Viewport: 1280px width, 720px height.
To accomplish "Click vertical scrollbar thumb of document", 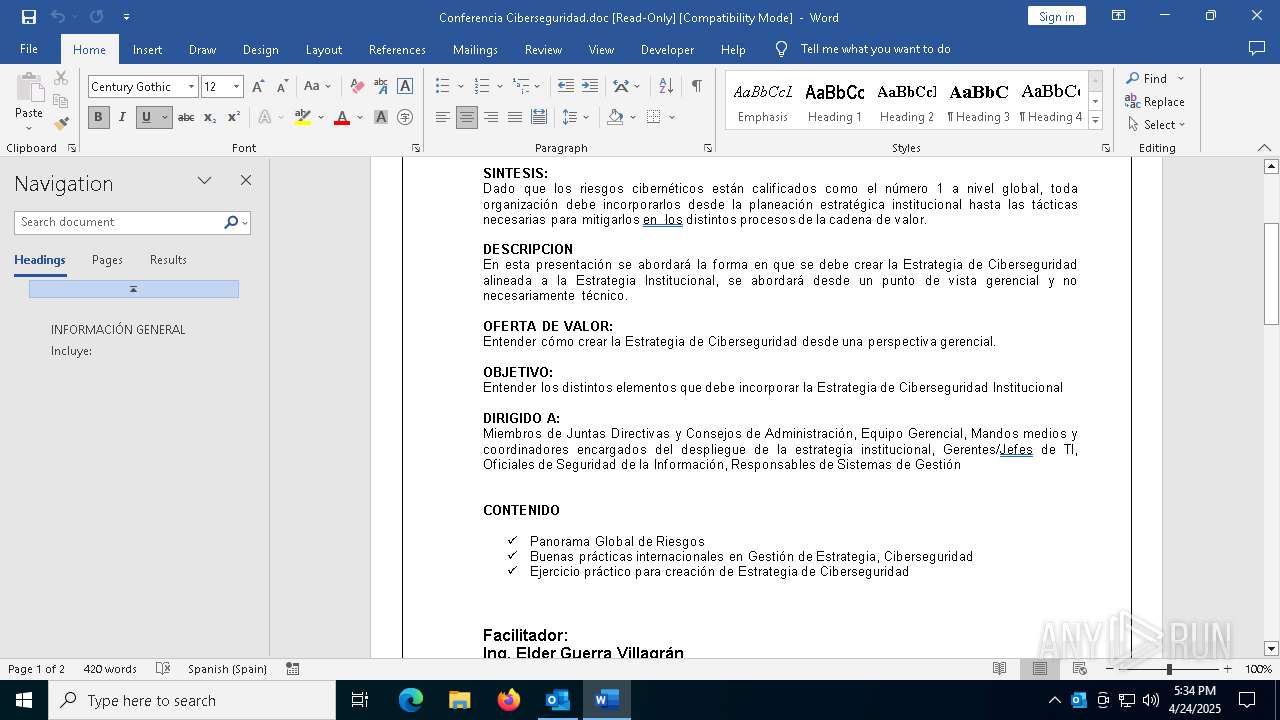I will point(1271,273).
